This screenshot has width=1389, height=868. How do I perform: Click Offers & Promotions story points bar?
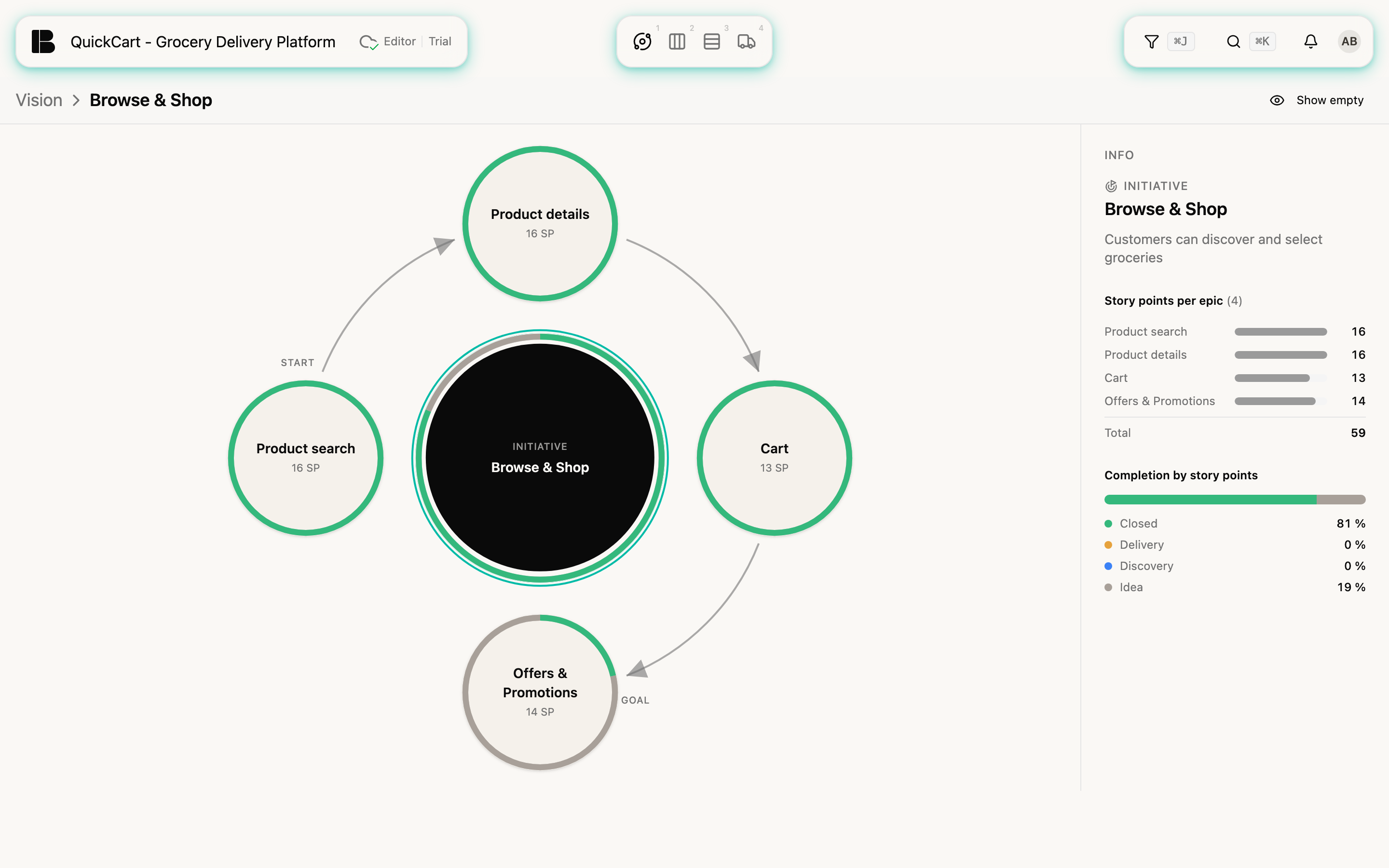[1280, 401]
